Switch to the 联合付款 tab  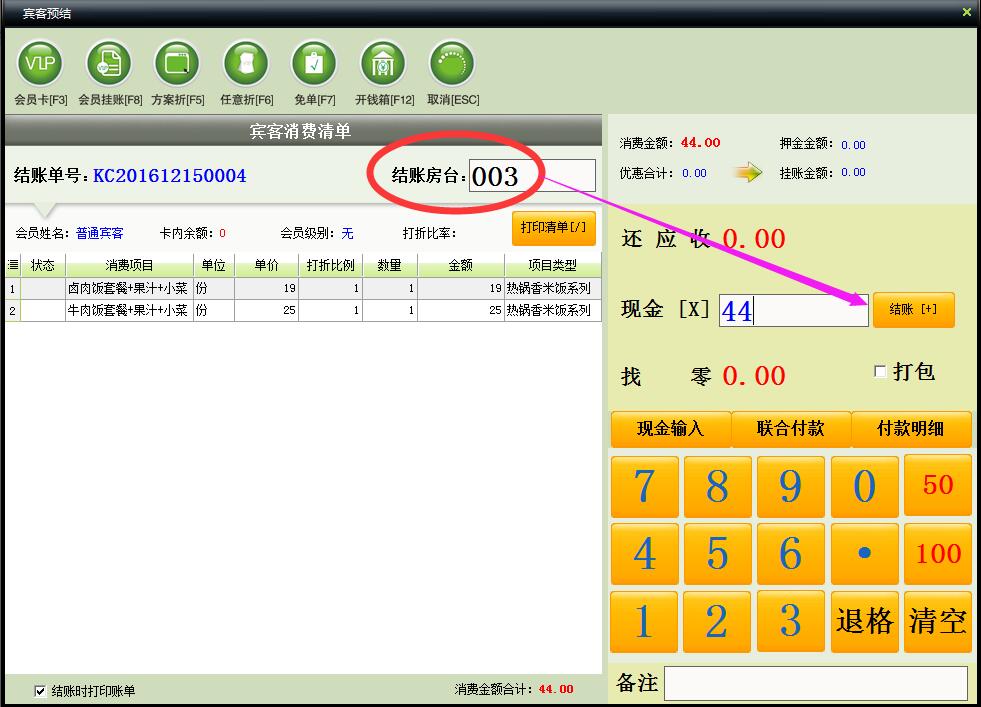[791, 429]
